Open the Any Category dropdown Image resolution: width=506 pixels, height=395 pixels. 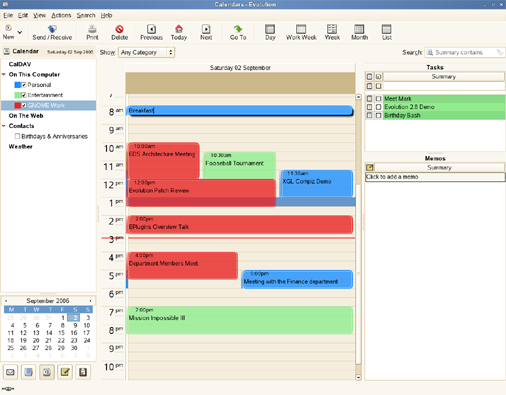tap(146, 52)
